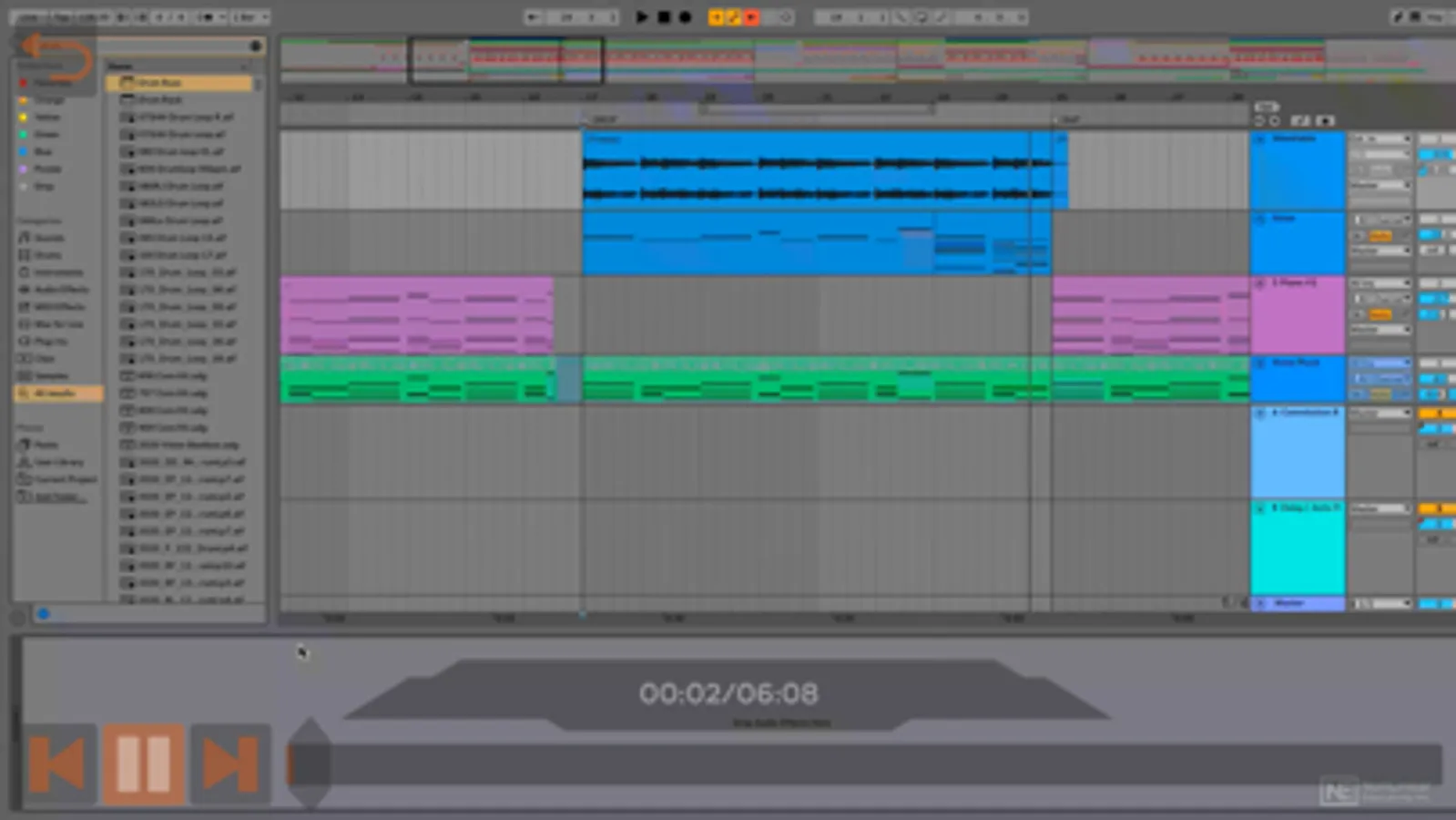Toggle the browser preview headphone button

(x=43, y=614)
